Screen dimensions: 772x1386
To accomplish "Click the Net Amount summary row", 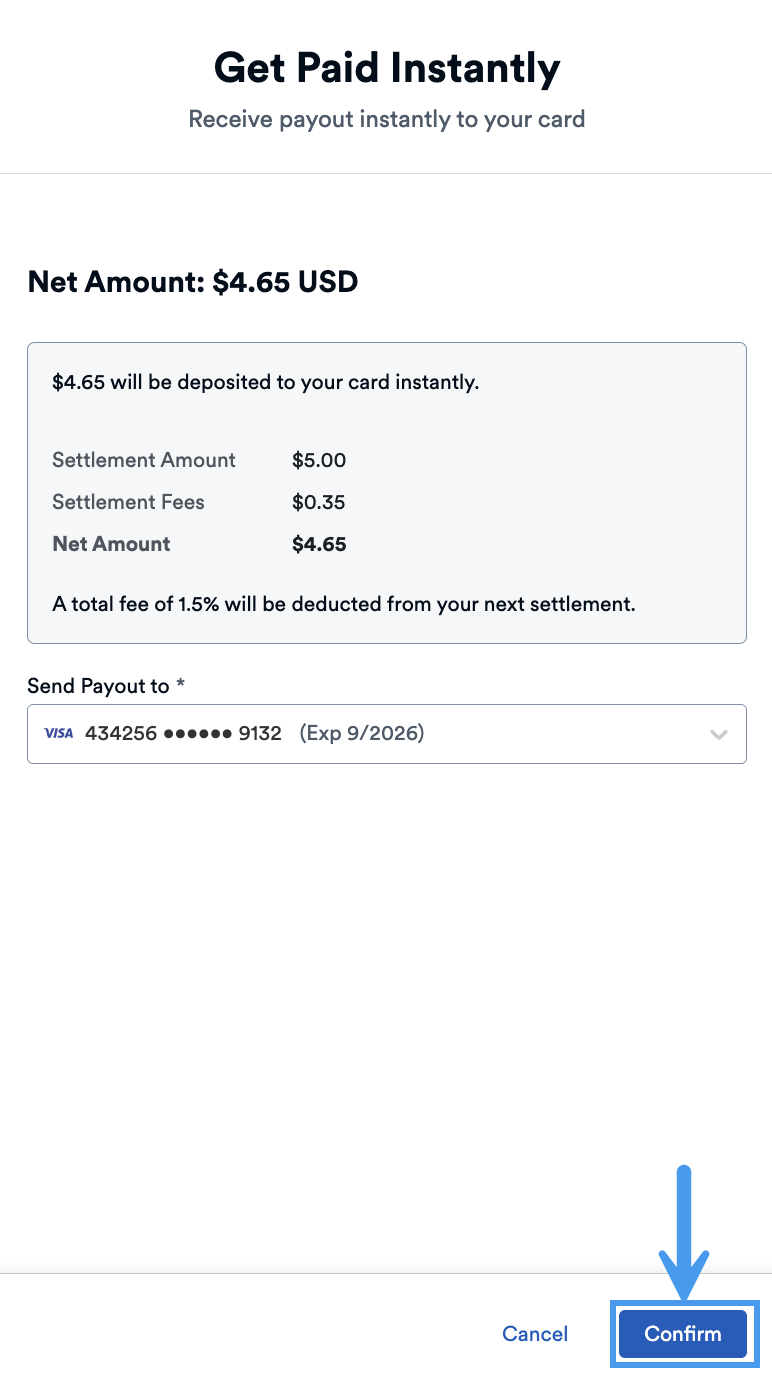I will 111,544.
